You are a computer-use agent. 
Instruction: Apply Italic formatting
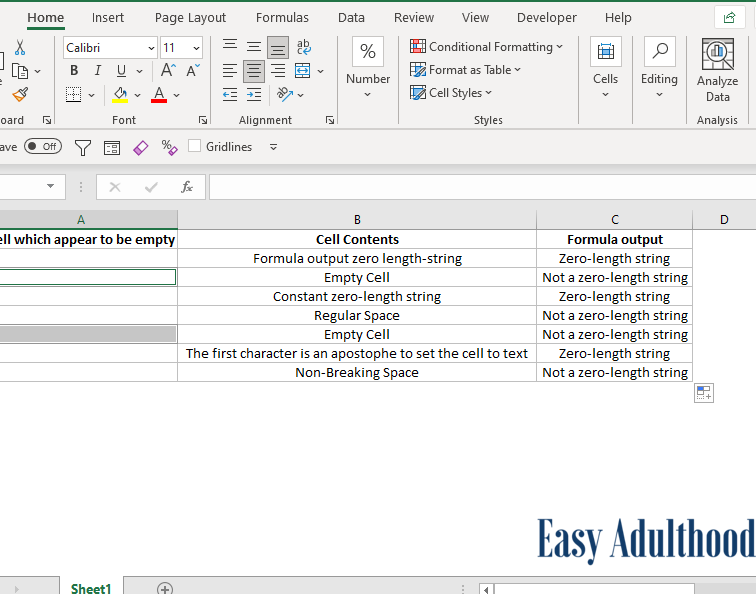click(x=97, y=71)
